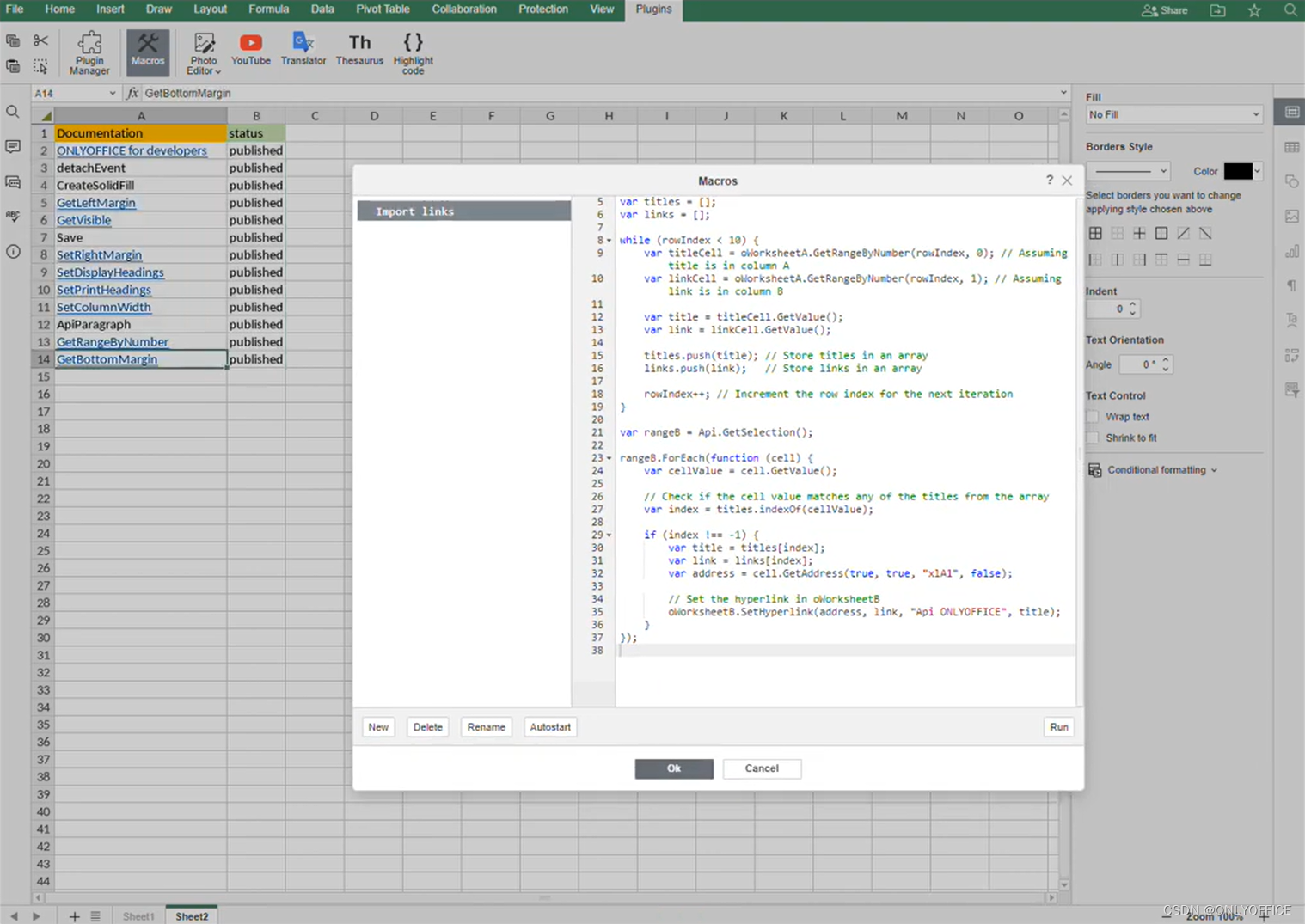Collapse code fold at line 23
The image size is (1305, 924).
(x=610, y=458)
